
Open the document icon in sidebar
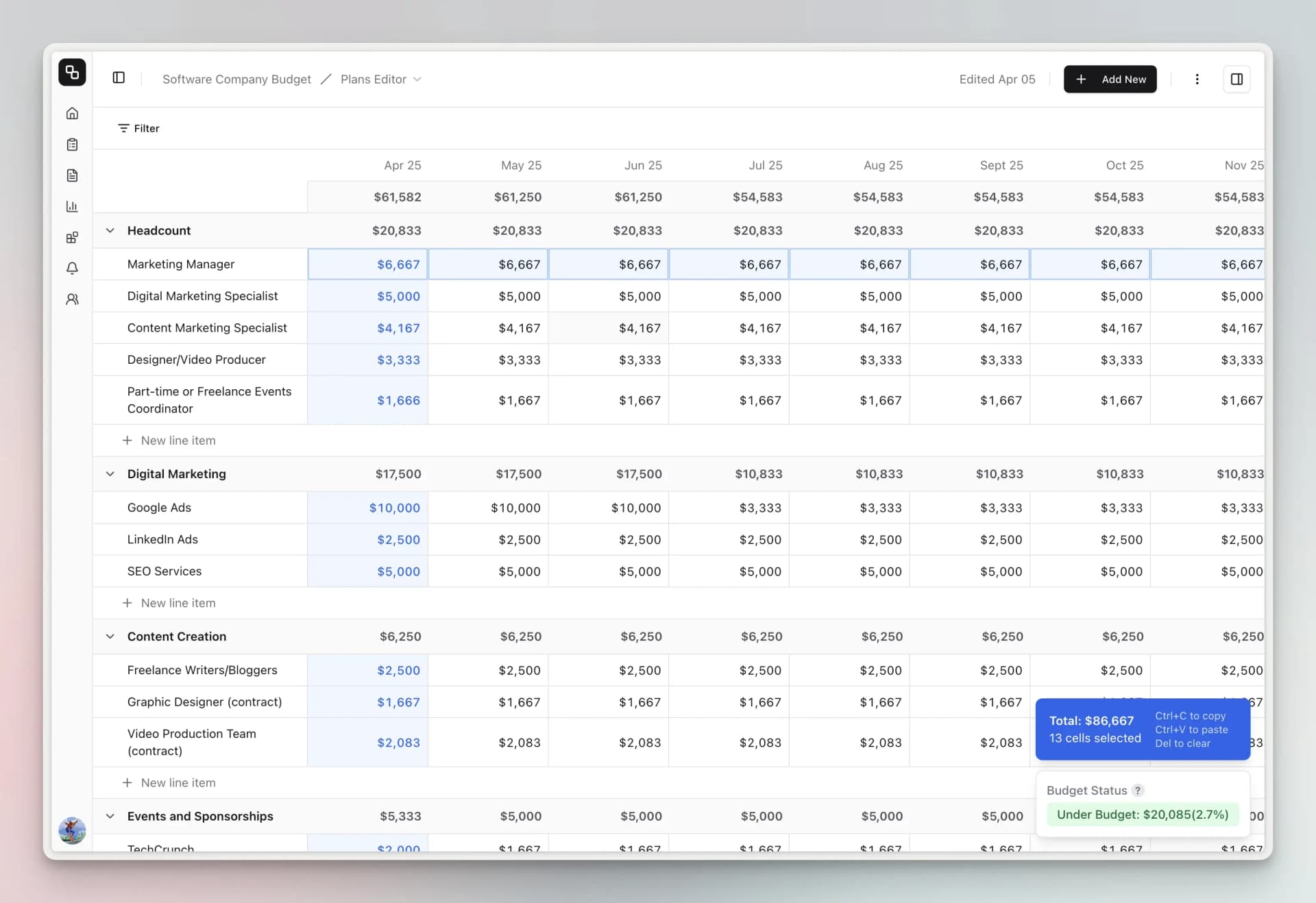pos(72,175)
